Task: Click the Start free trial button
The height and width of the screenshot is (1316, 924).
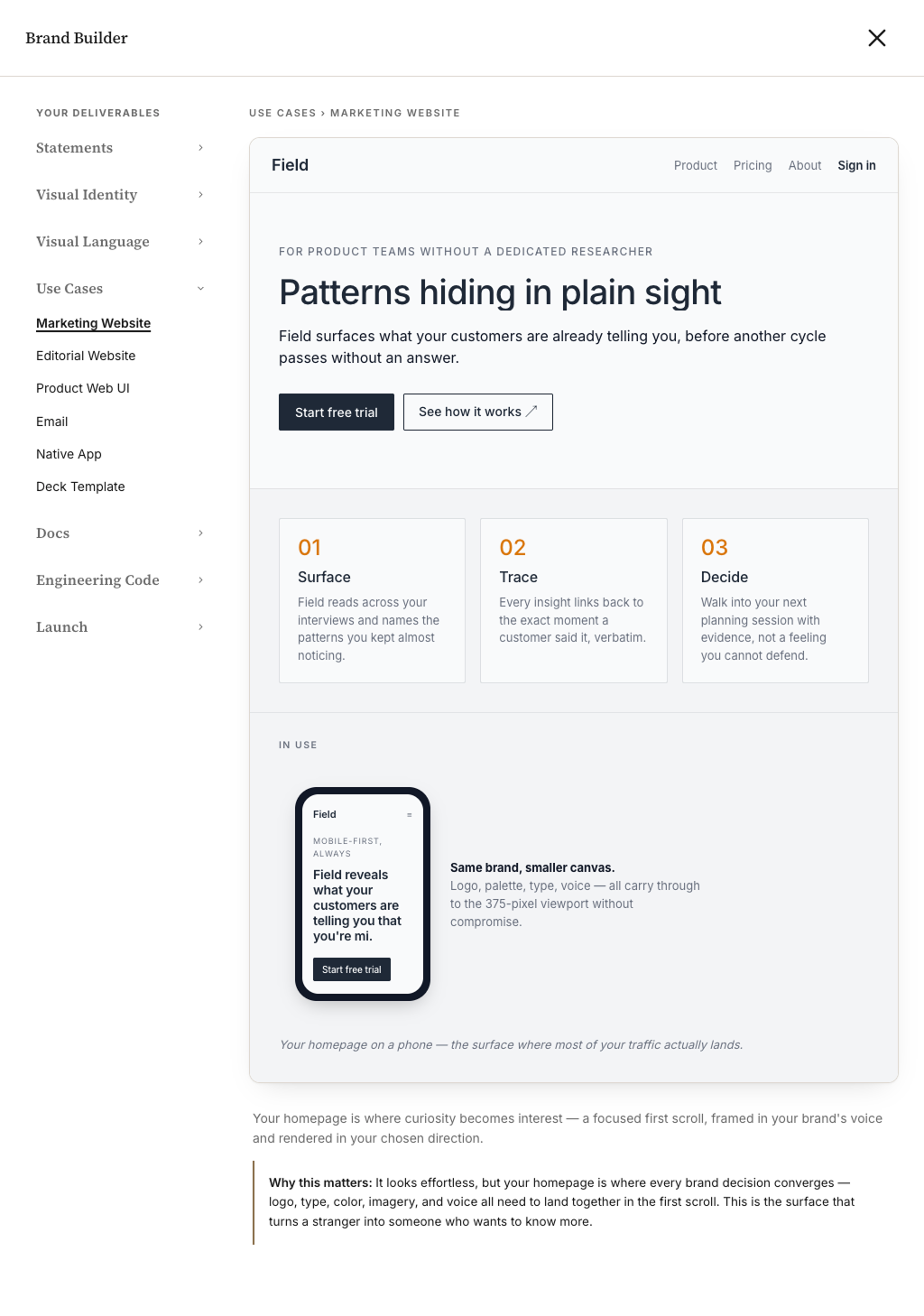Action: pyautogui.click(x=337, y=412)
